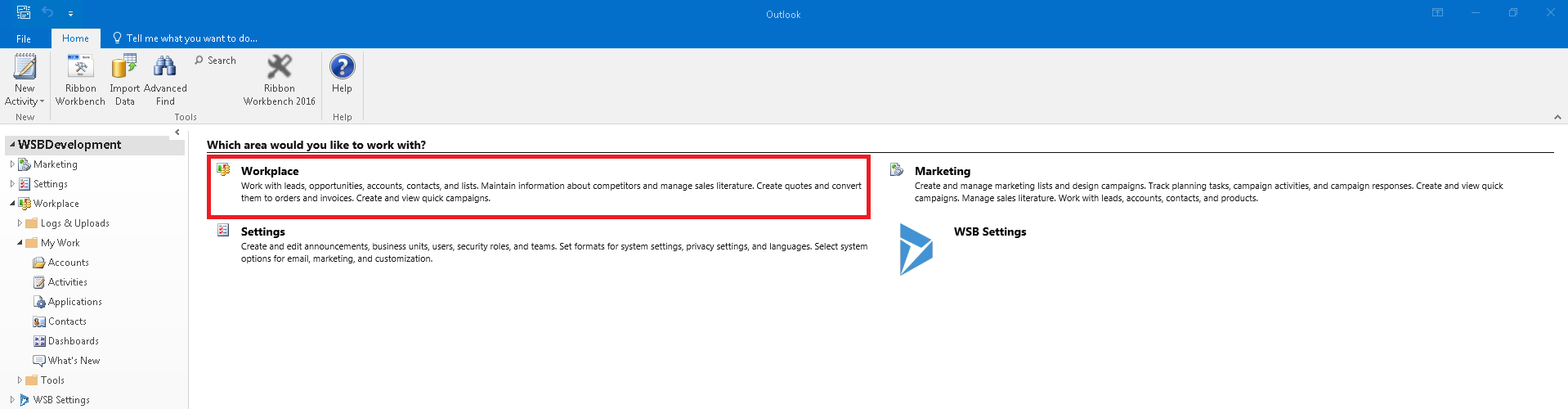Collapse the My Work folder

click(20, 243)
